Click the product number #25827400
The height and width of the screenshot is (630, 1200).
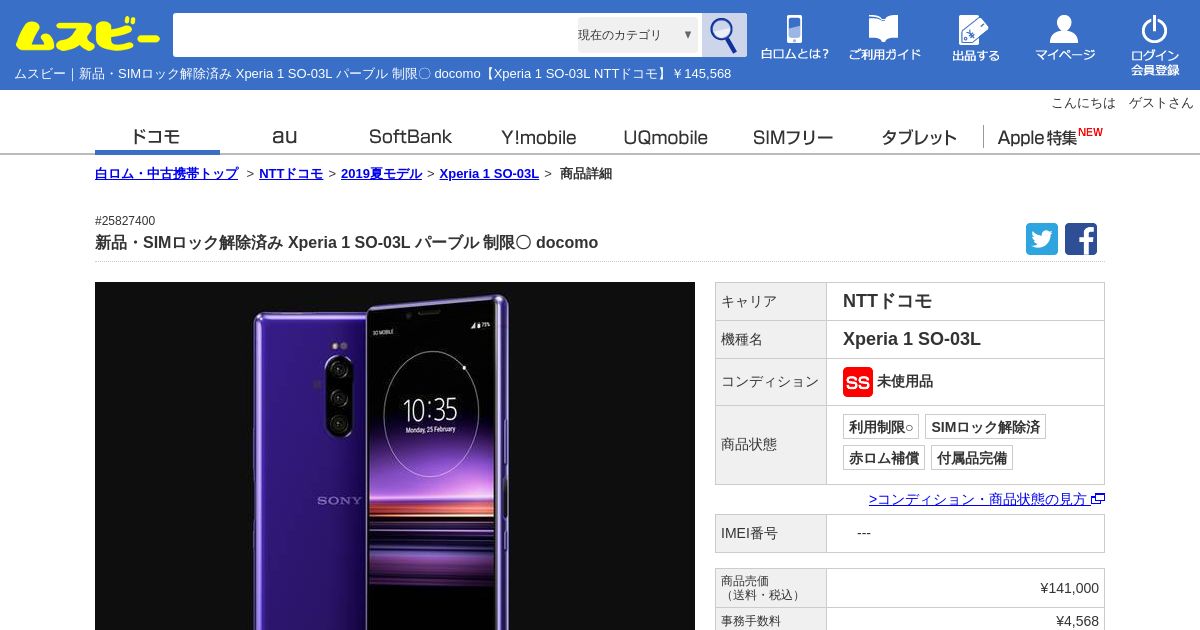pos(125,221)
